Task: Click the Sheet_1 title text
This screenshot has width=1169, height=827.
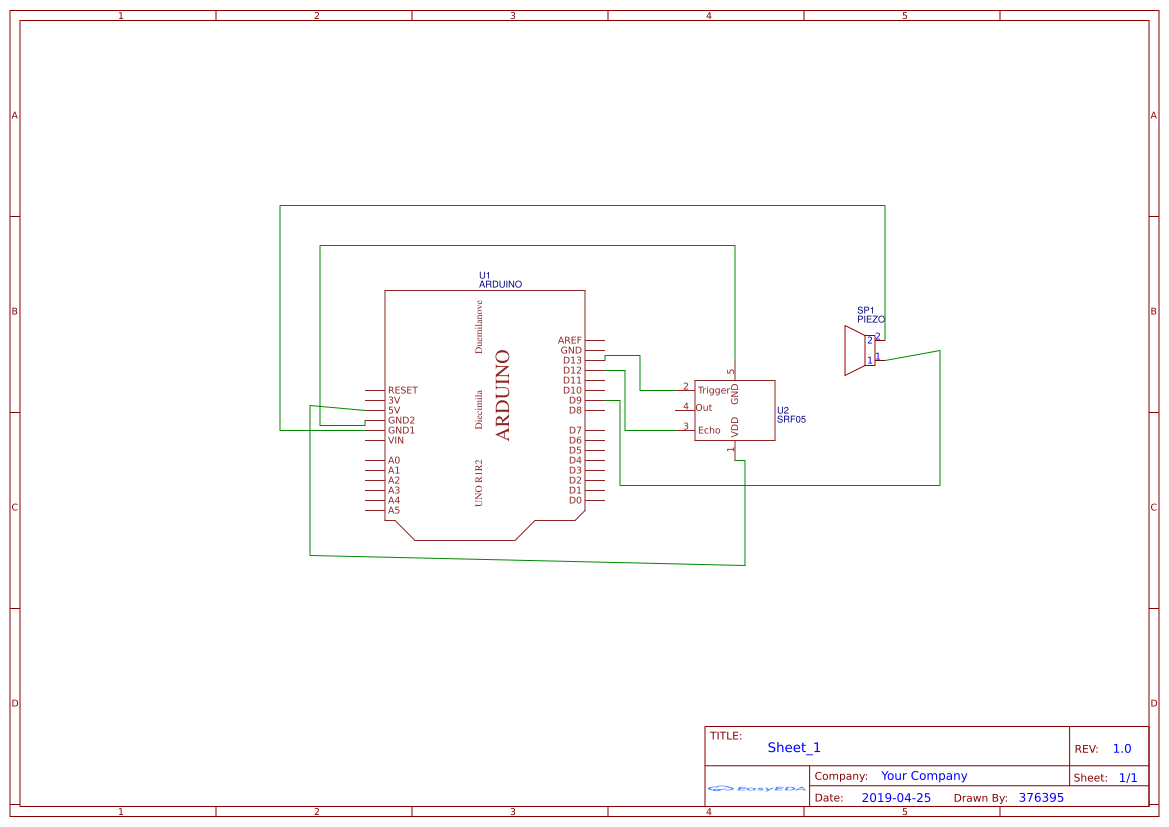Action: click(x=793, y=747)
